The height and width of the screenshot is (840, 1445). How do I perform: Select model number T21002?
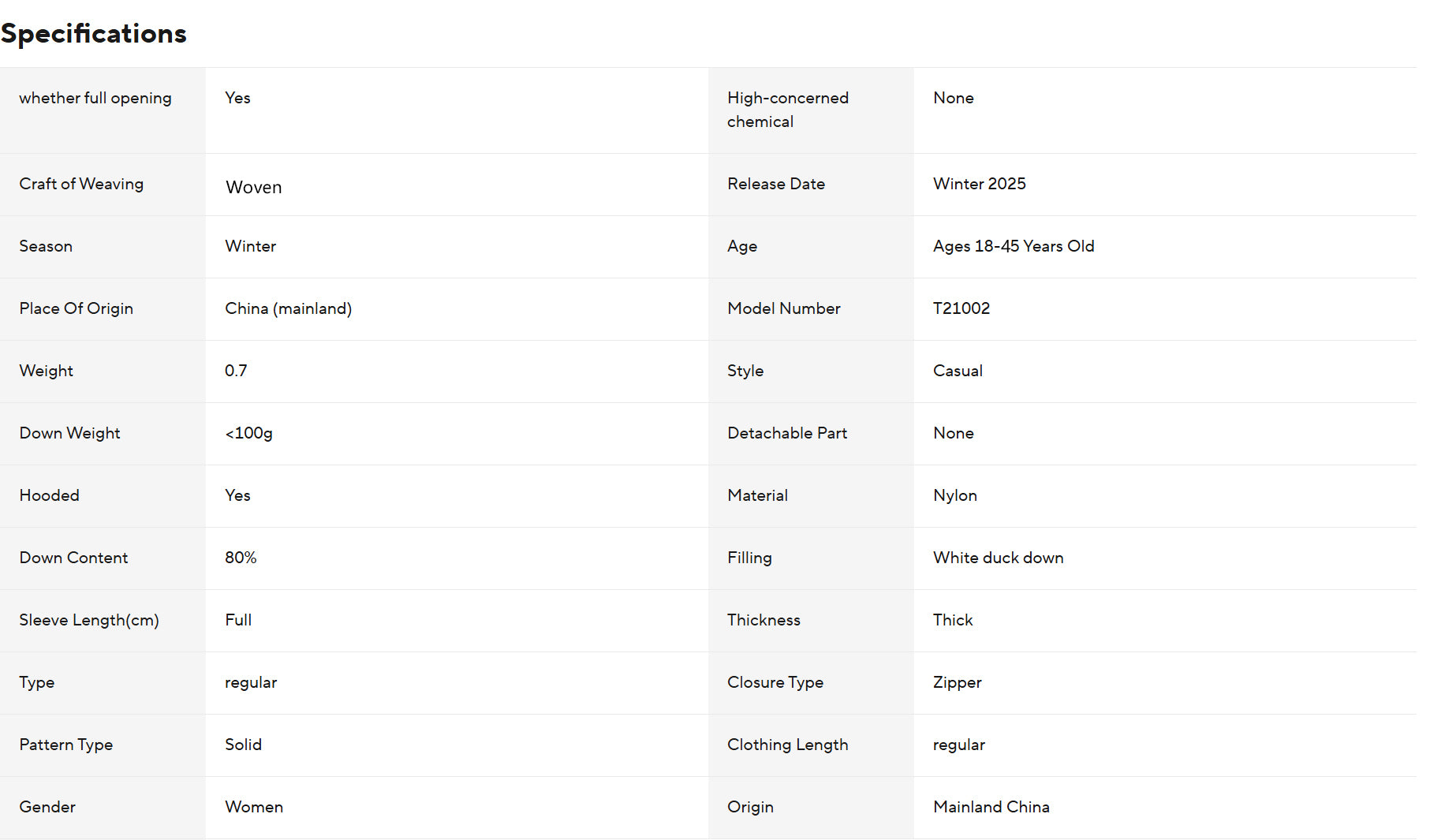click(961, 308)
